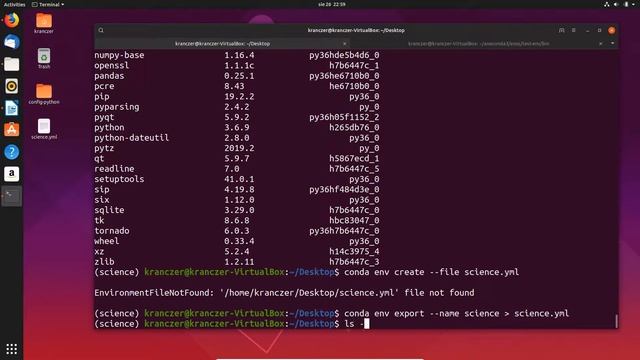The width and height of the screenshot is (640, 360).
Task: Click the 'openssl' package name
Action: tap(111, 65)
